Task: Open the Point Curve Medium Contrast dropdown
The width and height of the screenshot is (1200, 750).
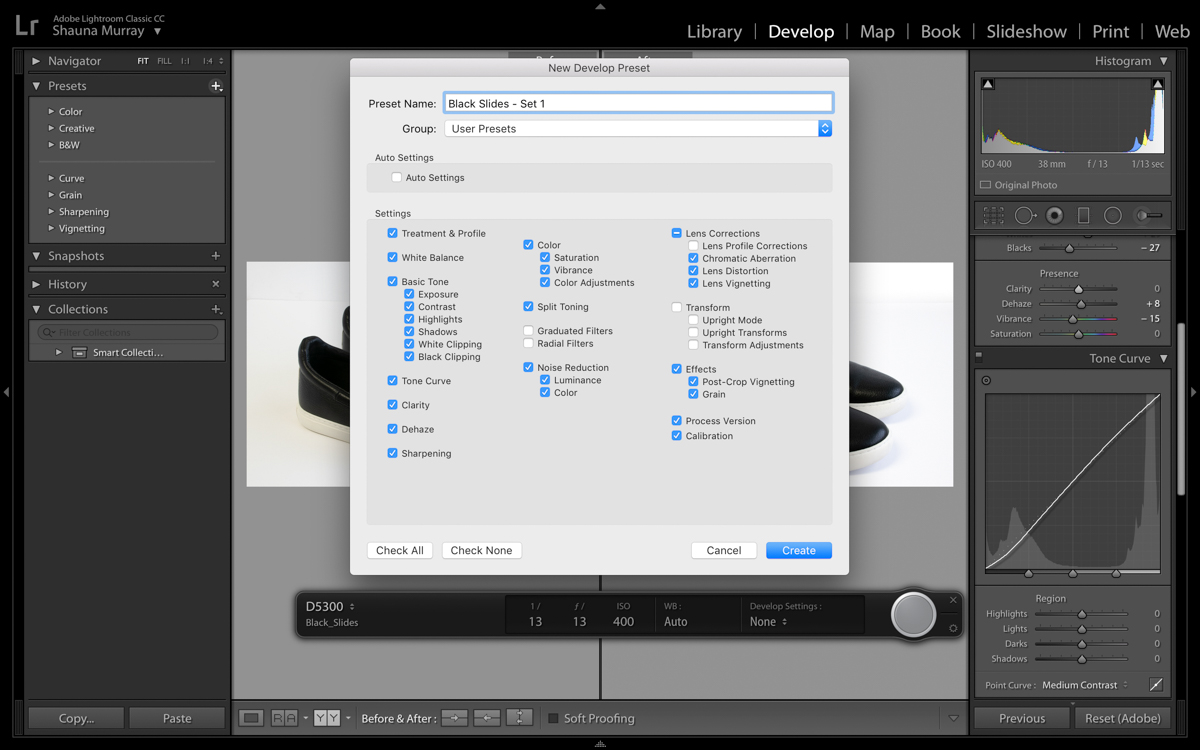Action: [1085, 685]
